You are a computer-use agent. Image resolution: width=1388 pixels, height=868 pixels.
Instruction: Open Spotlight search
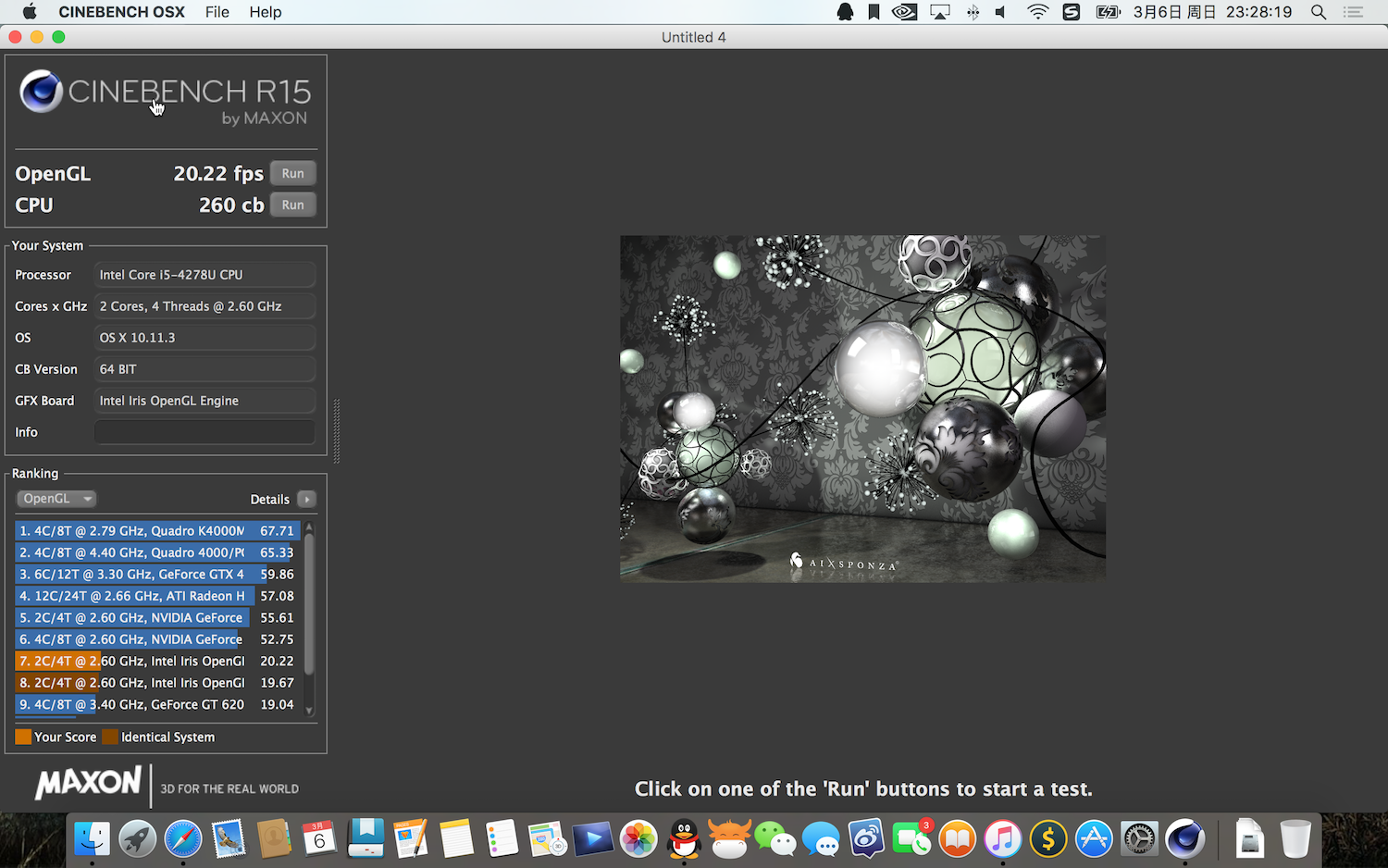pyautogui.click(x=1319, y=12)
